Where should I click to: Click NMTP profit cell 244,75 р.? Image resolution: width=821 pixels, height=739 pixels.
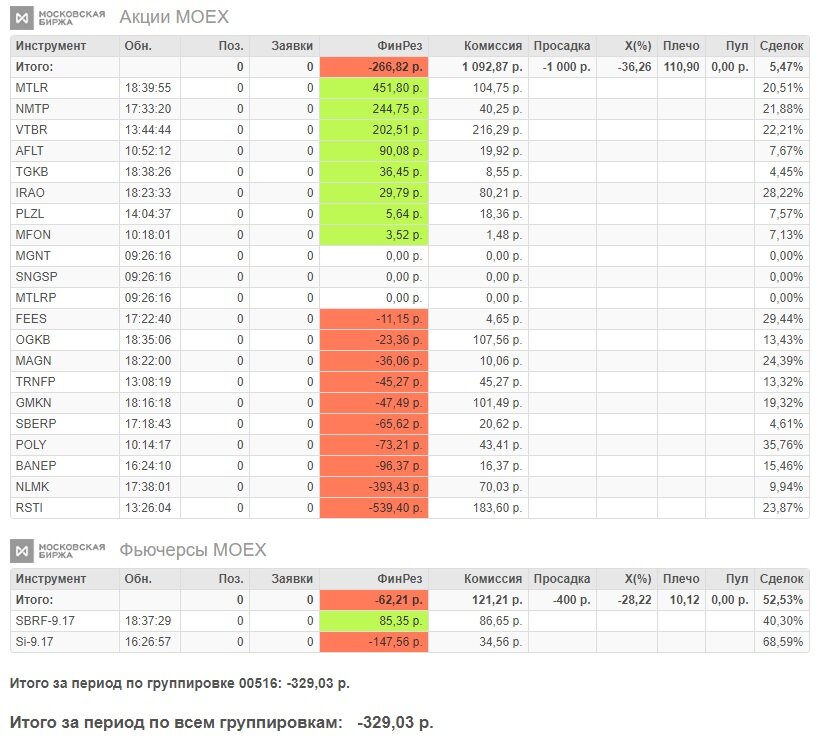(x=374, y=109)
